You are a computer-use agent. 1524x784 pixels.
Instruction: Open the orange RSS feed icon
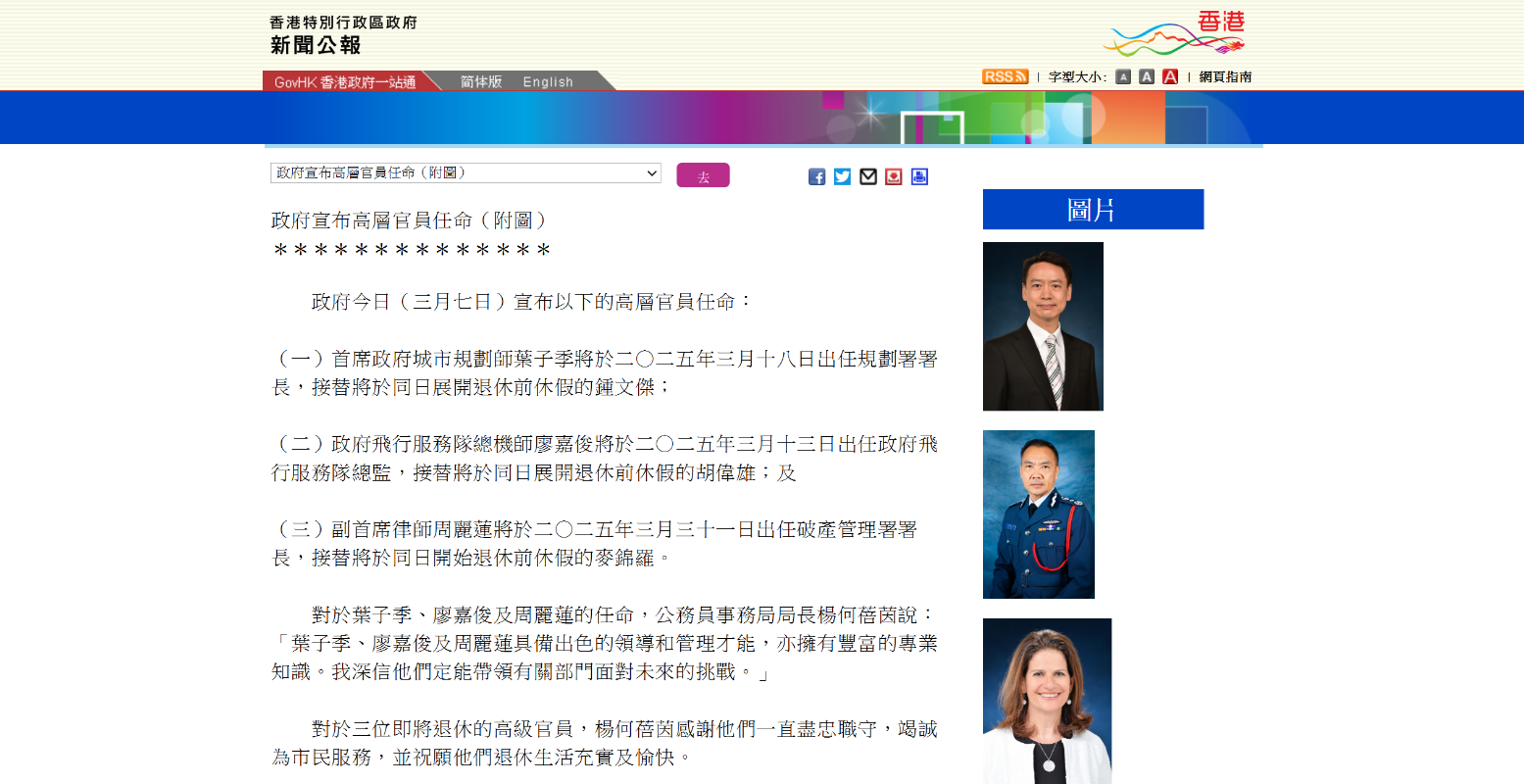click(x=1005, y=76)
